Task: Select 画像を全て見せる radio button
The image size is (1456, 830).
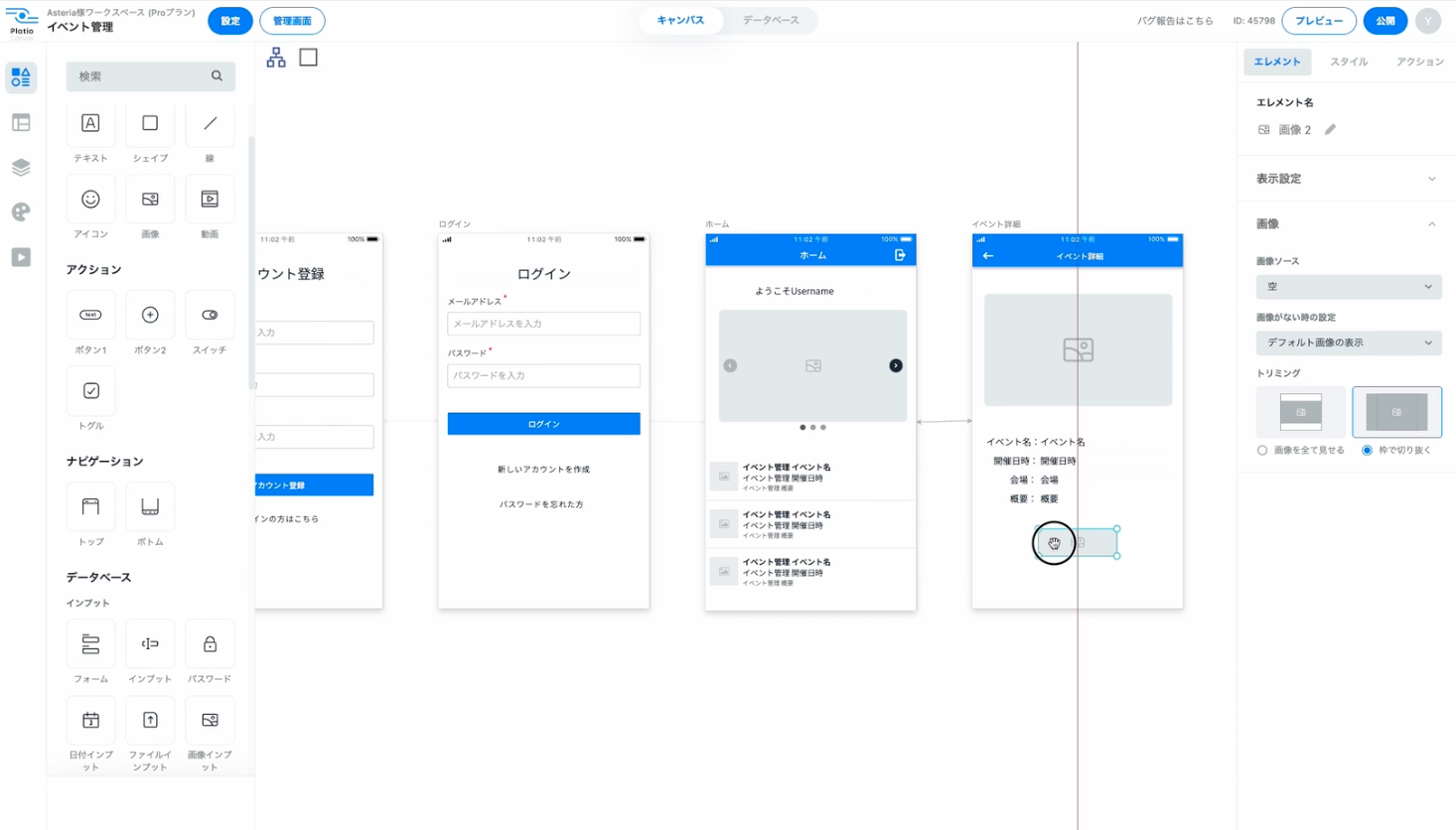Action: click(1262, 451)
